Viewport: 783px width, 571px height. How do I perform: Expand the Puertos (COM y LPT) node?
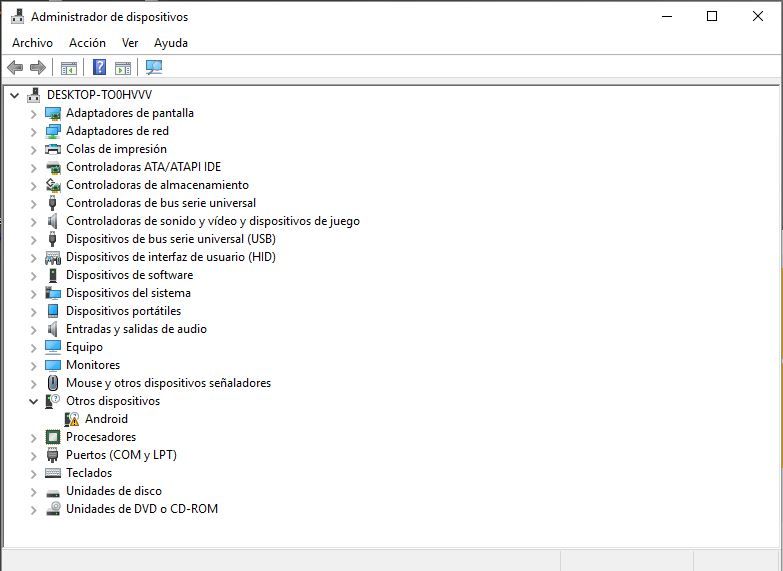coord(33,455)
